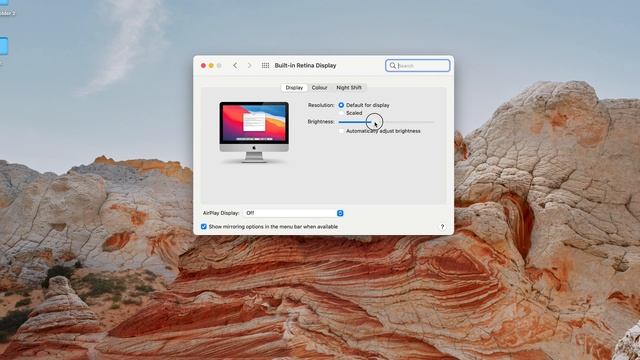
Task: Click the Brightness: label
Action: point(321,122)
